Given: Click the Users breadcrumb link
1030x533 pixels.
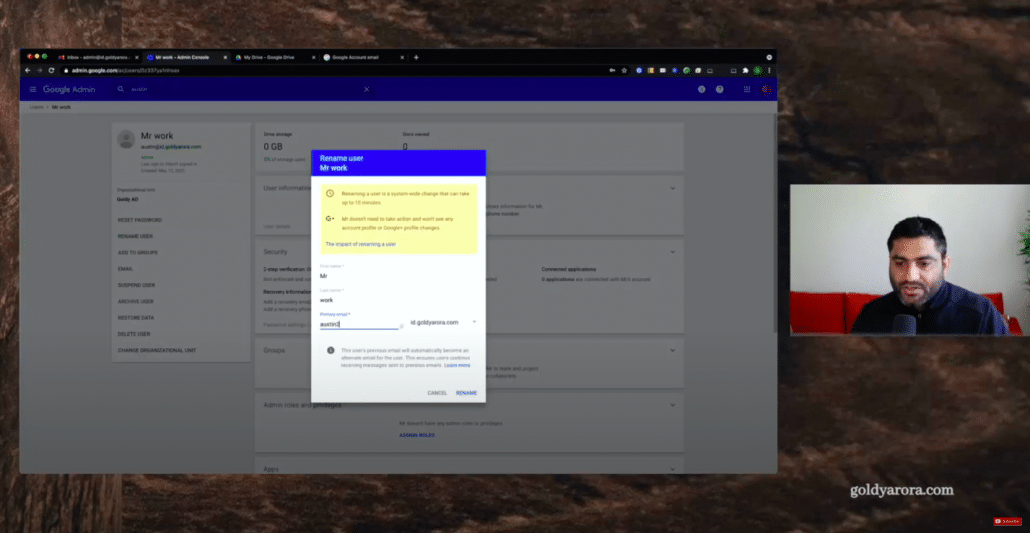Looking at the screenshot, I should click(x=36, y=106).
